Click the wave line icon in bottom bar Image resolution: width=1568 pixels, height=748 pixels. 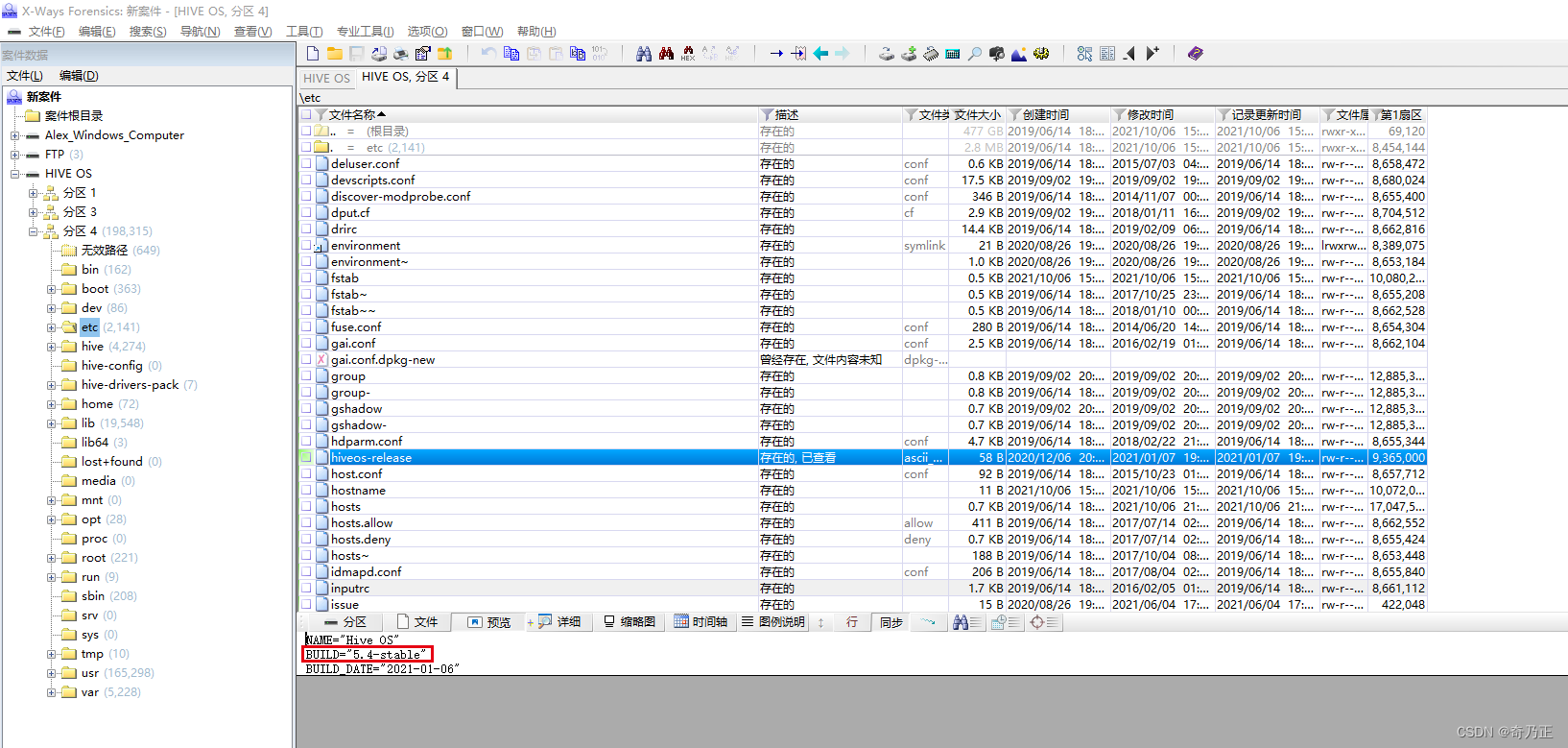click(928, 622)
